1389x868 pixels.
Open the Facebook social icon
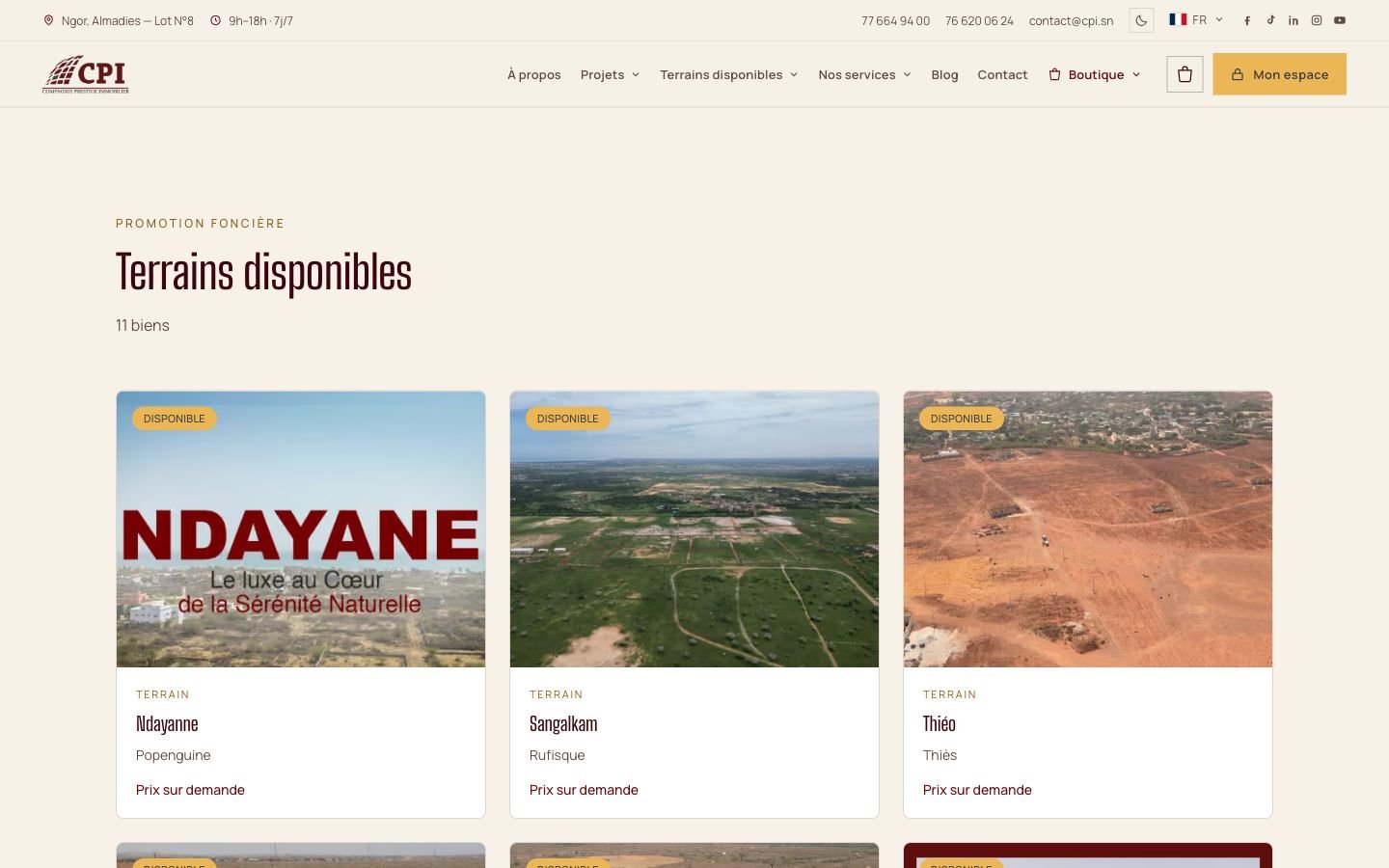1247,20
